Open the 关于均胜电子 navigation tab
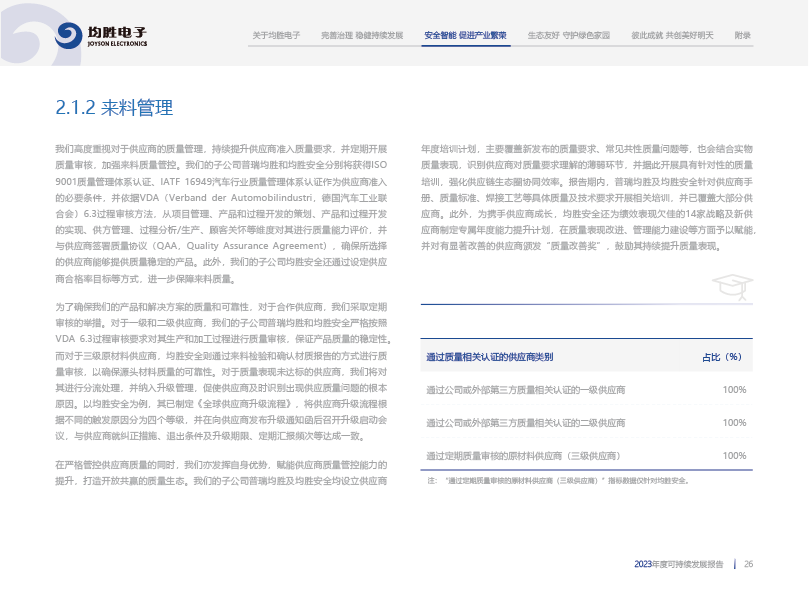 276,35
